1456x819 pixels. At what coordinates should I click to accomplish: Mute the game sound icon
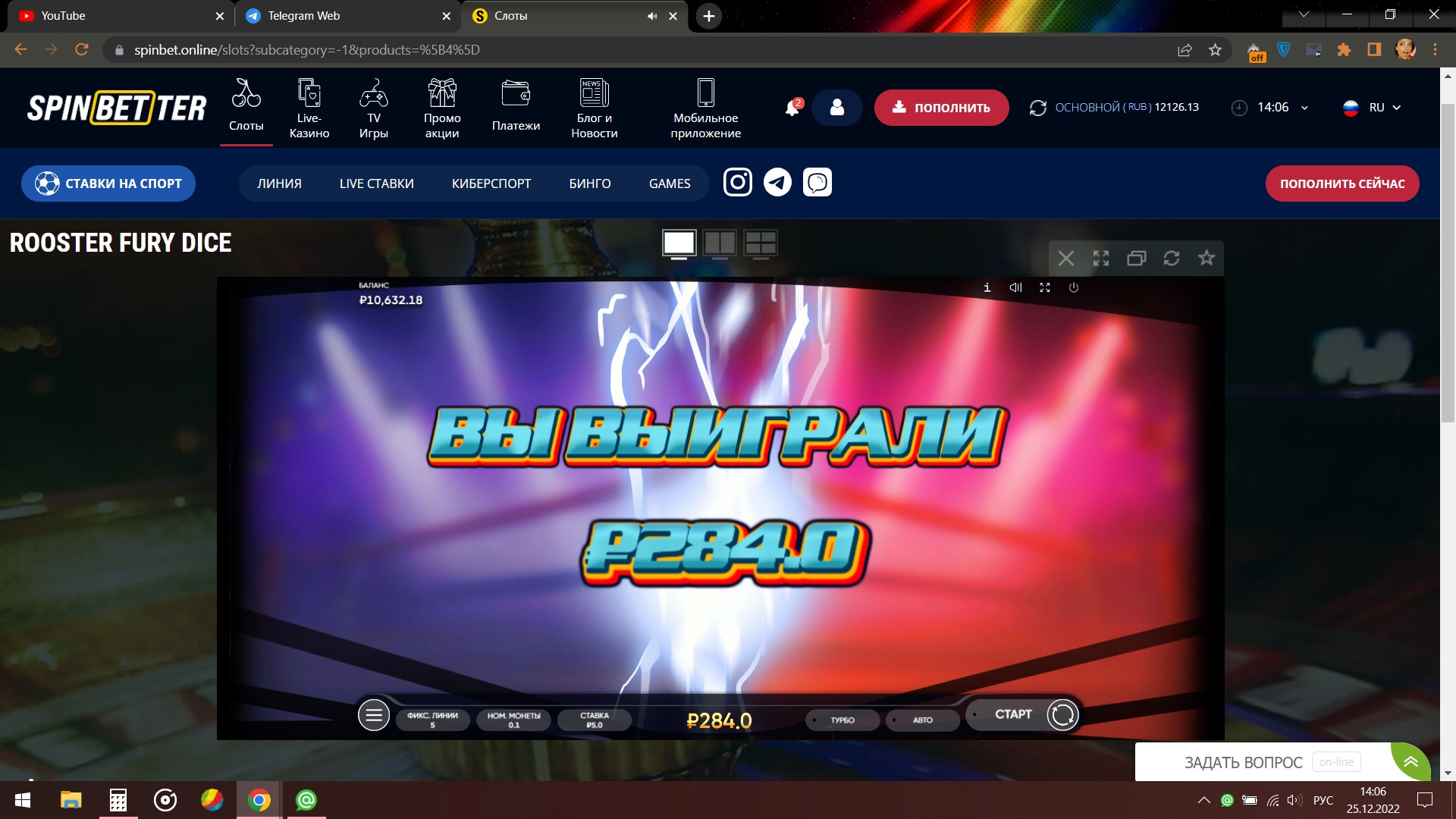[x=1015, y=287]
